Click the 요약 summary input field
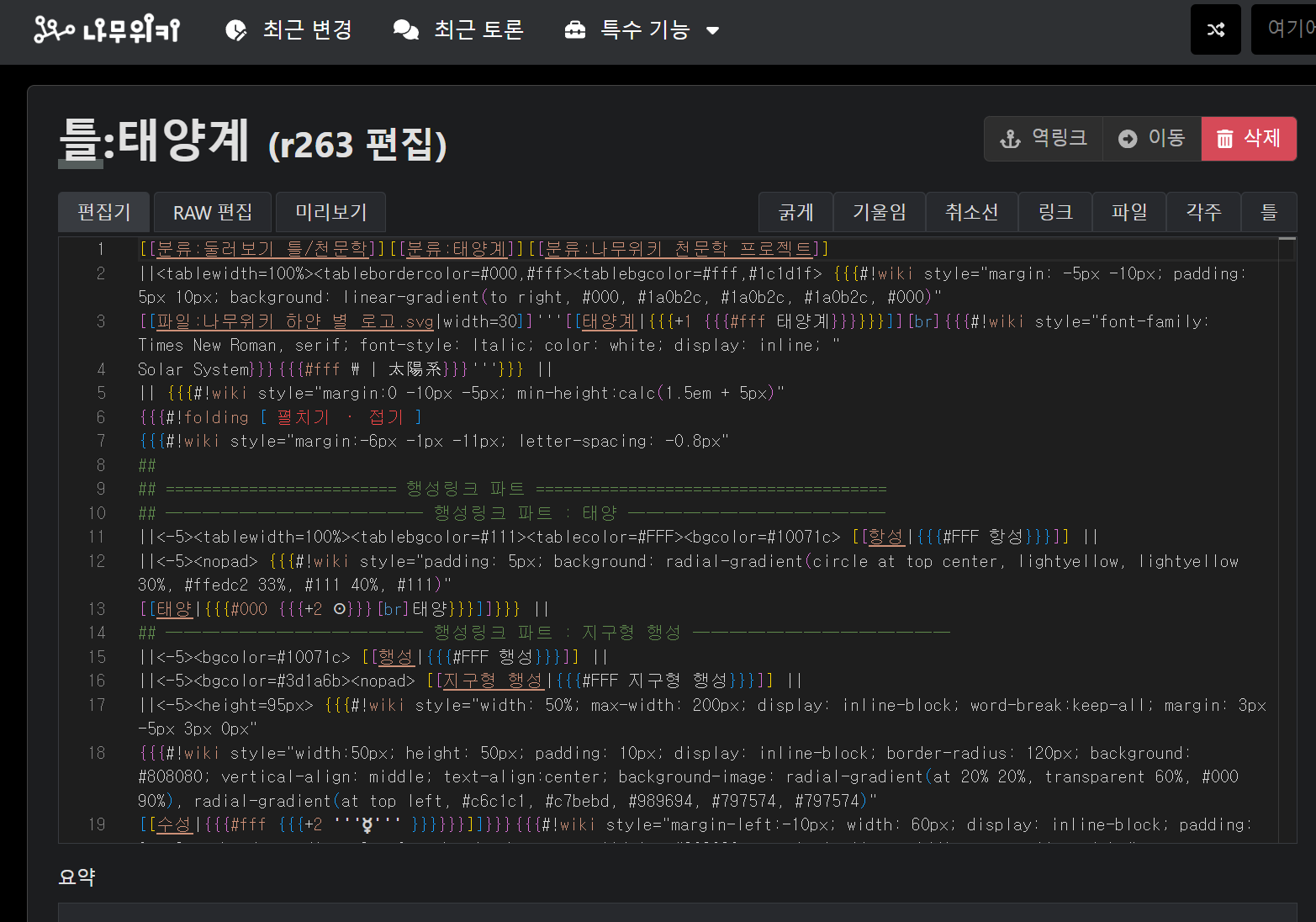The width and height of the screenshot is (1316, 922). point(677,912)
